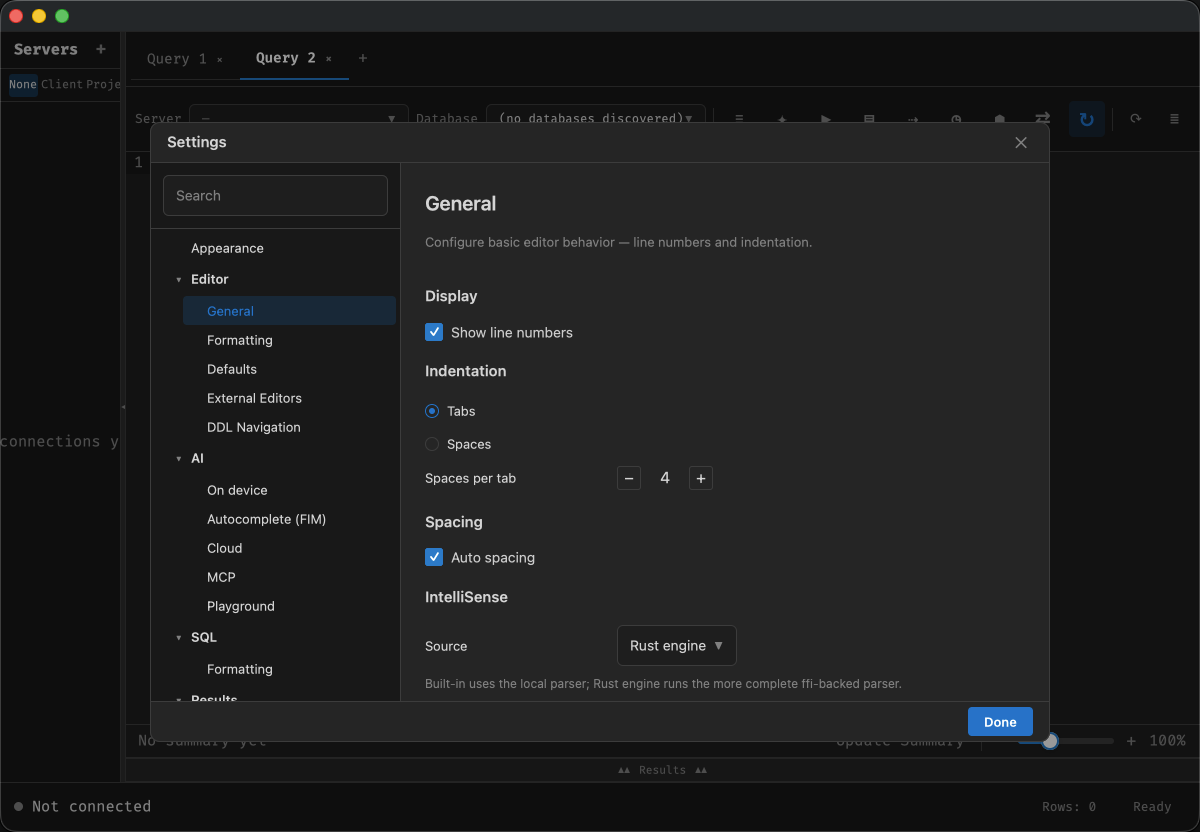This screenshot has width=1200, height=832.
Task: Collapse the Editor section in the settings tree
Action: (179, 280)
